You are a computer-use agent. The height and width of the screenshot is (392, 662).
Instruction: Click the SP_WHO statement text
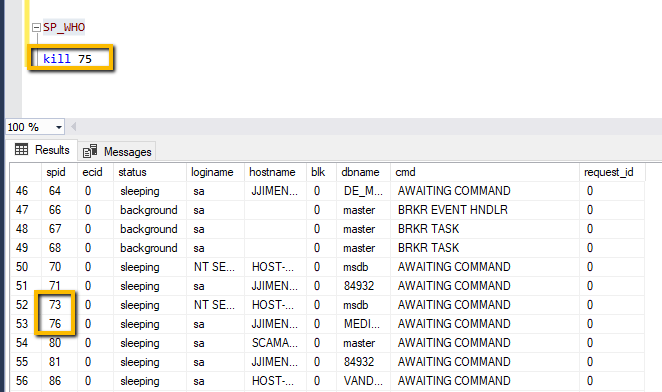pos(64,27)
